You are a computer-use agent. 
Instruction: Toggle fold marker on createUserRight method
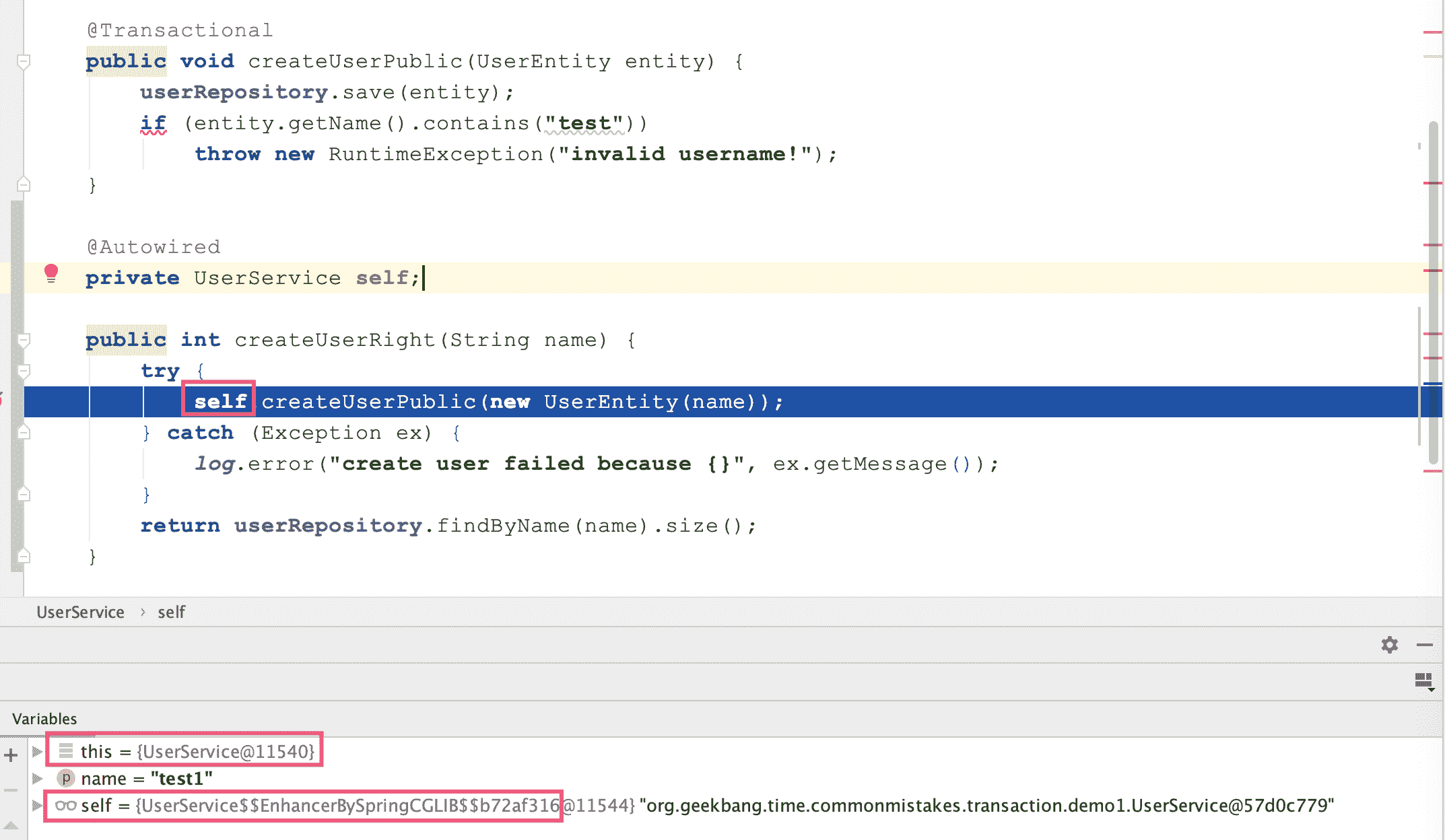24,341
